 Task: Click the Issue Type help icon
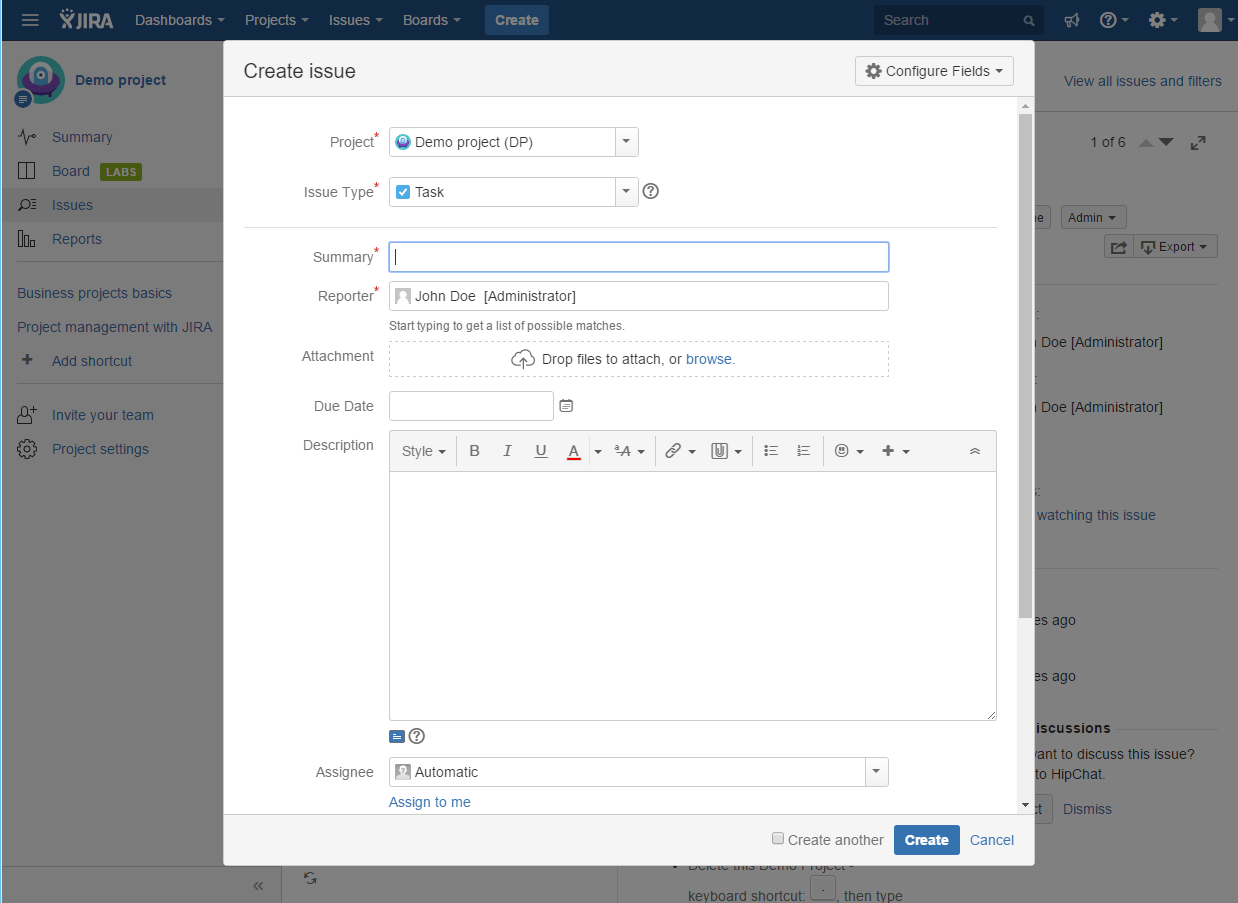(x=651, y=192)
